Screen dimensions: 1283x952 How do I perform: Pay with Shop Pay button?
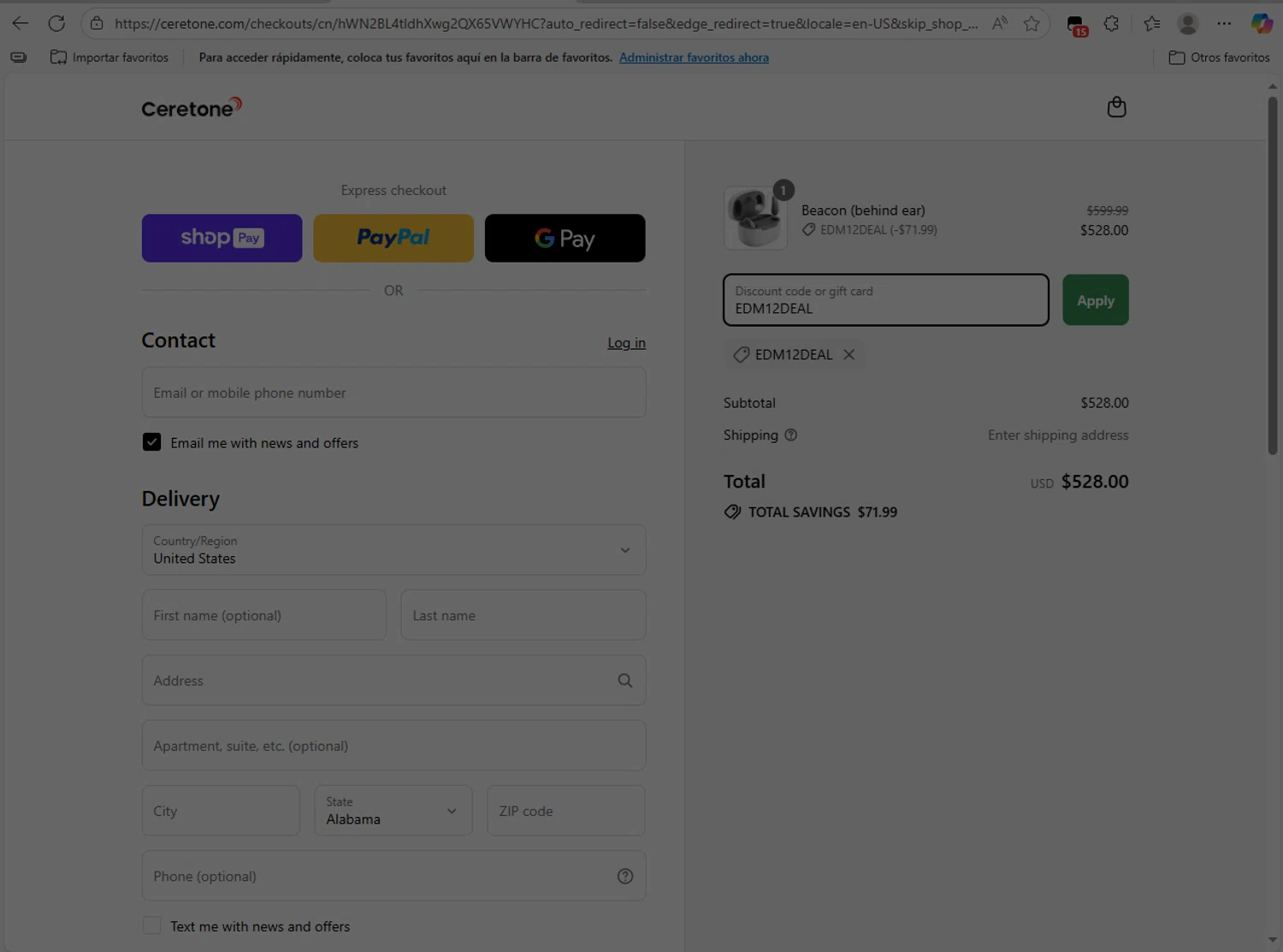[222, 238]
